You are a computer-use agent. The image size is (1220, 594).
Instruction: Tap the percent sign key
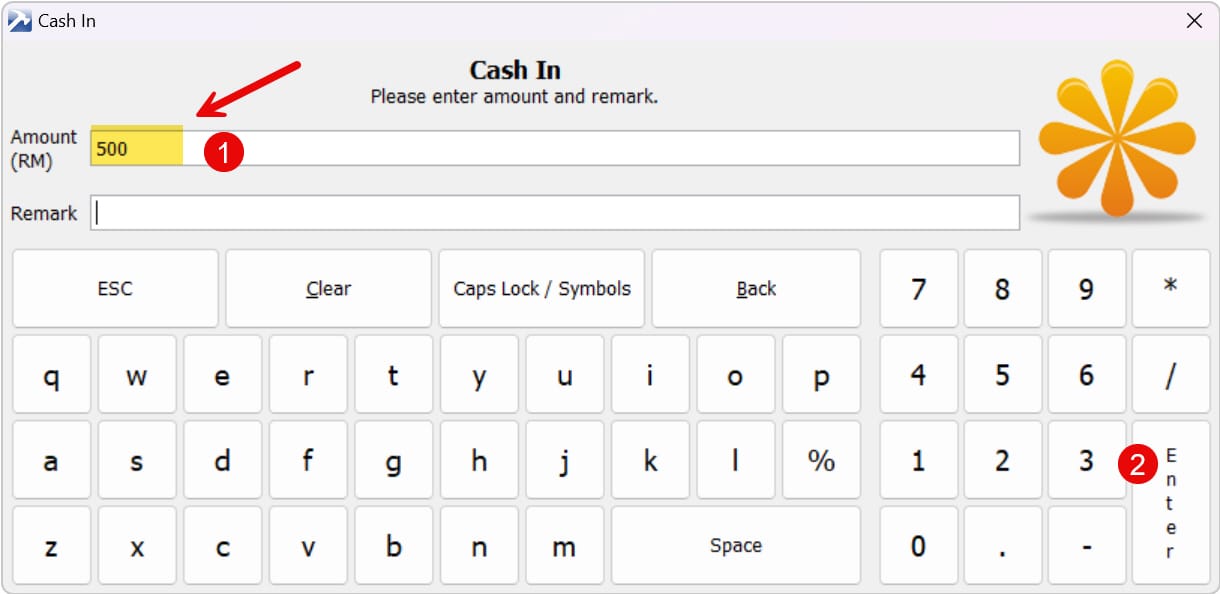[821, 461]
